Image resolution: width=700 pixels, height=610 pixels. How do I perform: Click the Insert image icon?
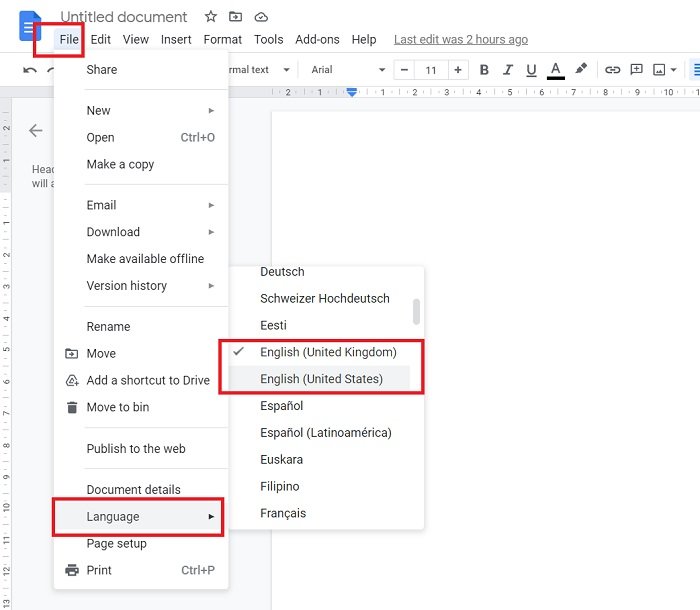[659, 70]
